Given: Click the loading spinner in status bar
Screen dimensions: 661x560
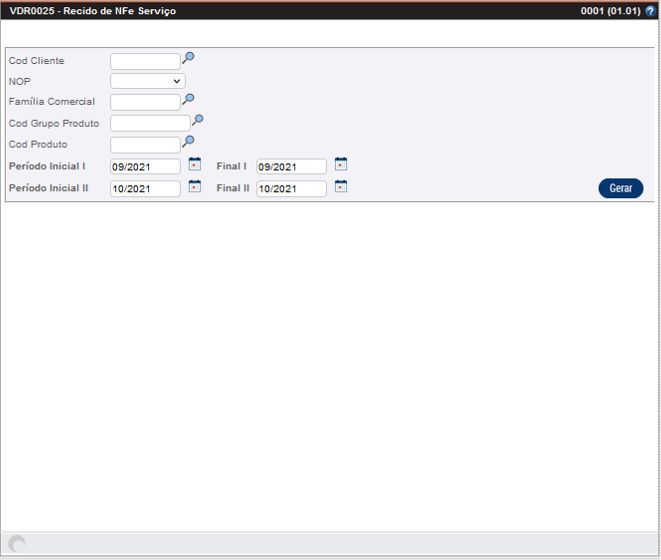Looking at the screenshot, I should point(17,544).
